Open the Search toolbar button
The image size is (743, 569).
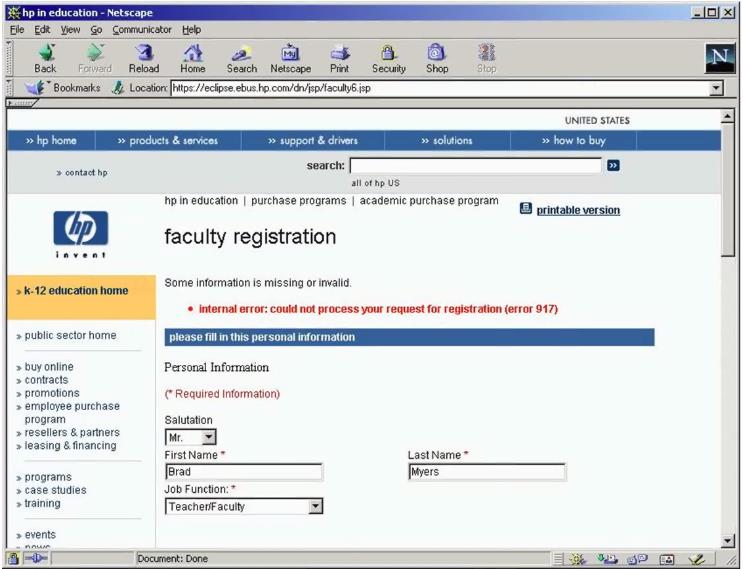pyautogui.click(x=242, y=58)
